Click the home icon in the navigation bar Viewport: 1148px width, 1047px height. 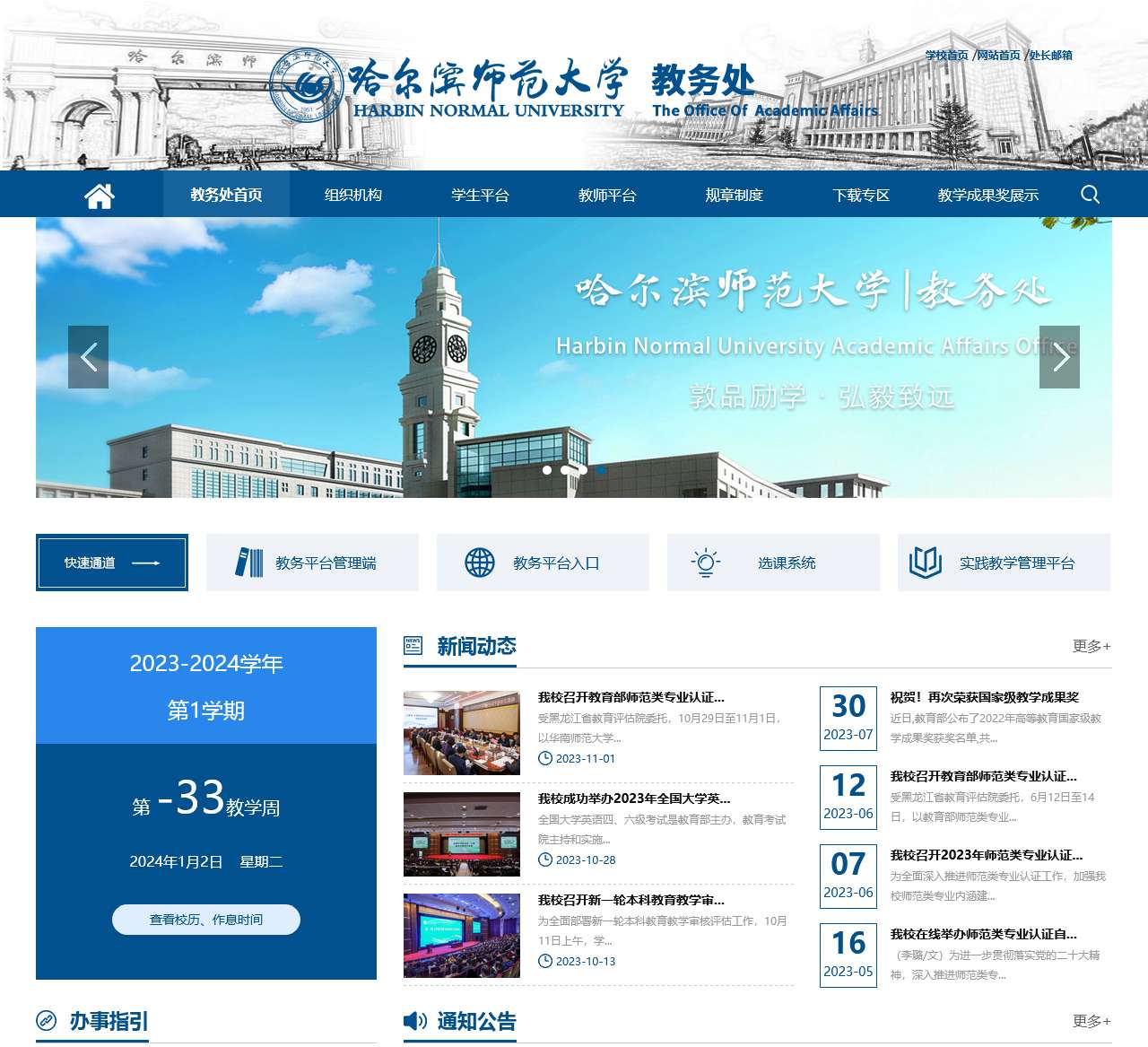tap(99, 195)
